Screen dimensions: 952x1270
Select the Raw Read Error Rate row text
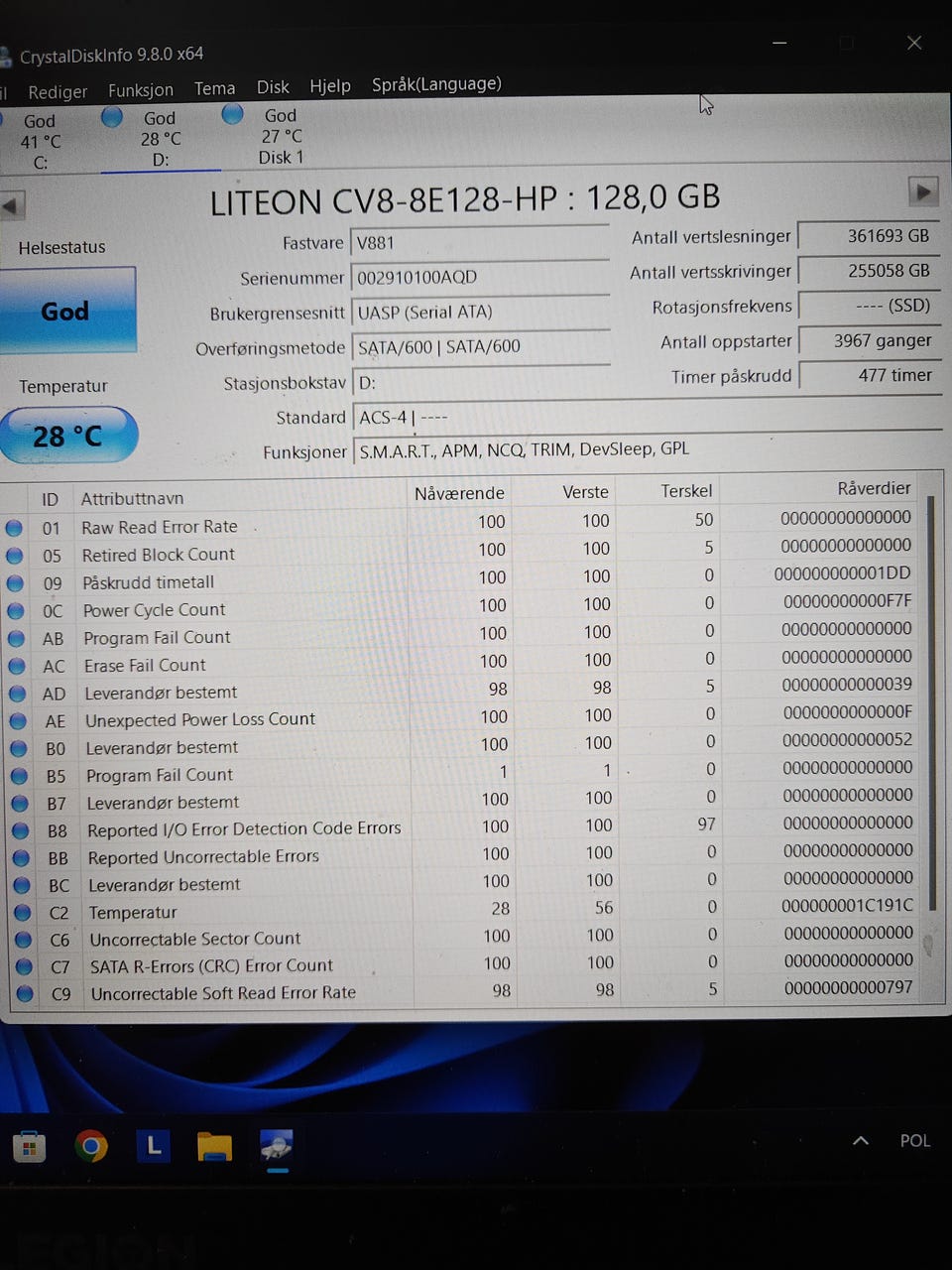160,527
